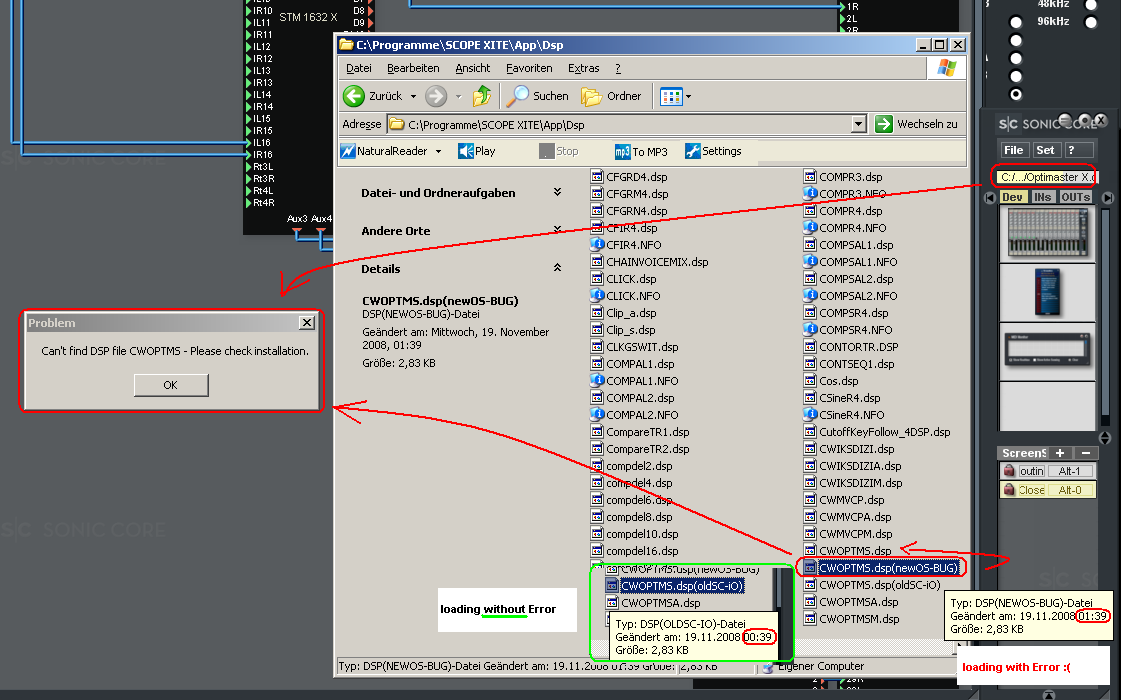
Task: Open the Views dropdown arrow
Action: click(688, 97)
